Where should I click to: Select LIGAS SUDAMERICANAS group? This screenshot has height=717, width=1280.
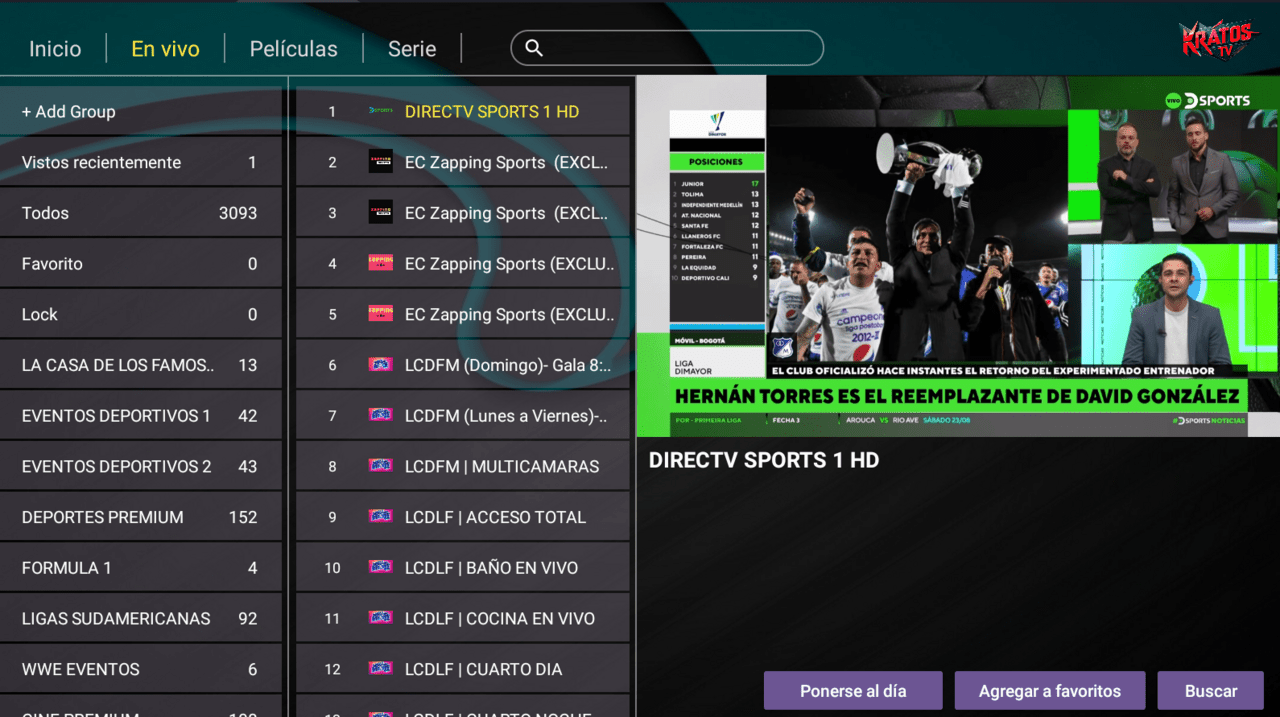coord(141,618)
